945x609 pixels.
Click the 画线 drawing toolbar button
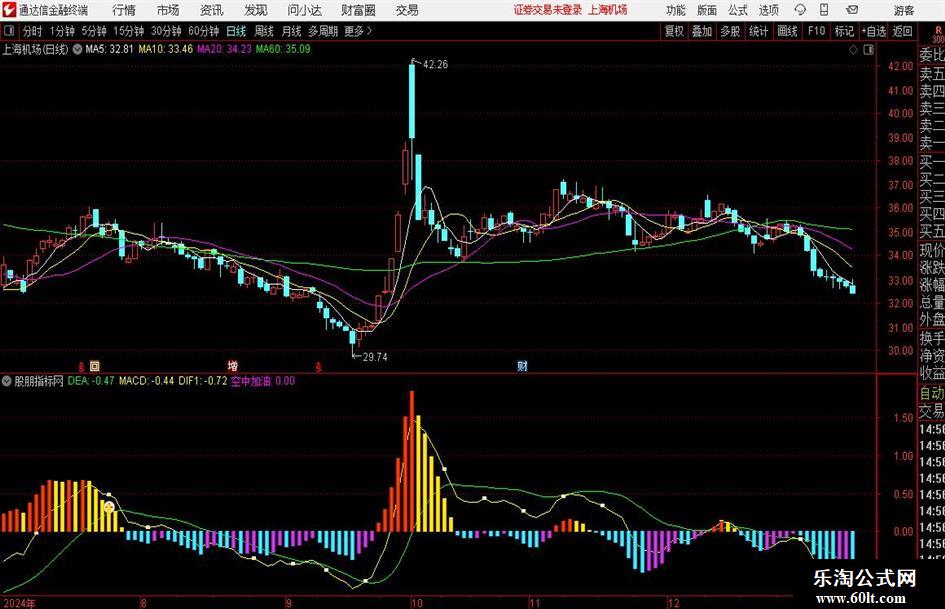pos(788,31)
